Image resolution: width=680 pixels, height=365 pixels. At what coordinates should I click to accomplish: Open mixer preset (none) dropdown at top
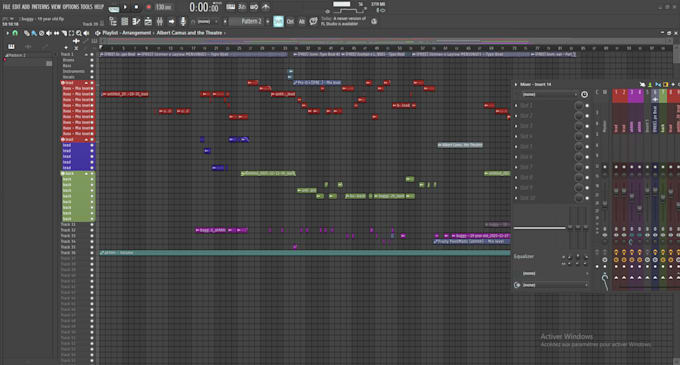pyautogui.click(x=549, y=95)
